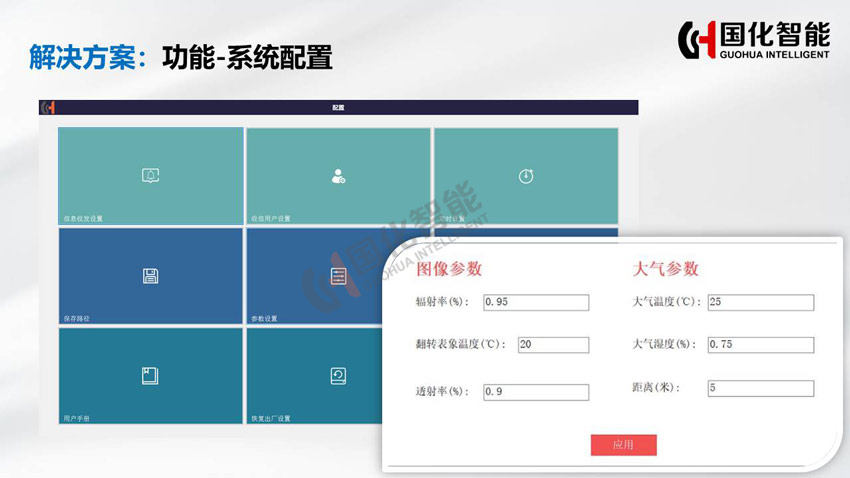This screenshot has height=478, width=850.
Task: Click the 透射率(%) input field
Action: [536, 392]
